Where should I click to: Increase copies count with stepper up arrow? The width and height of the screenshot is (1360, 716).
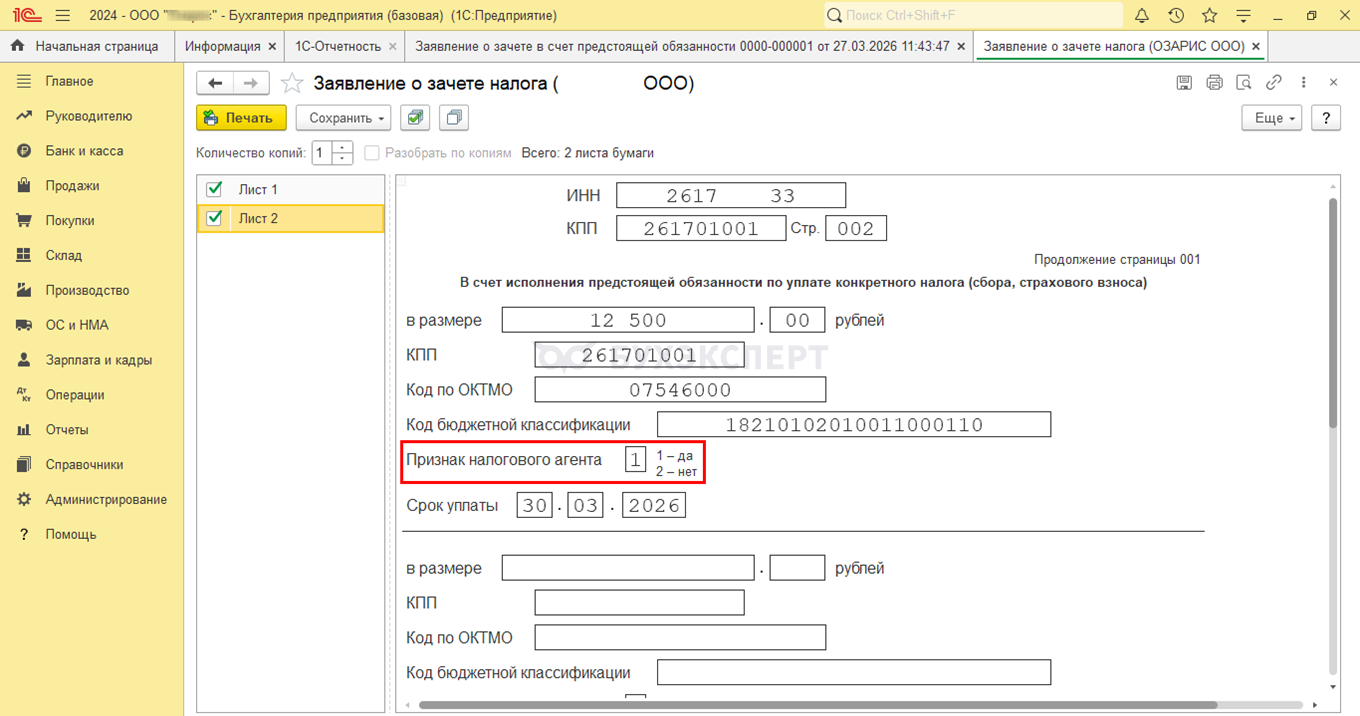pos(343,148)
